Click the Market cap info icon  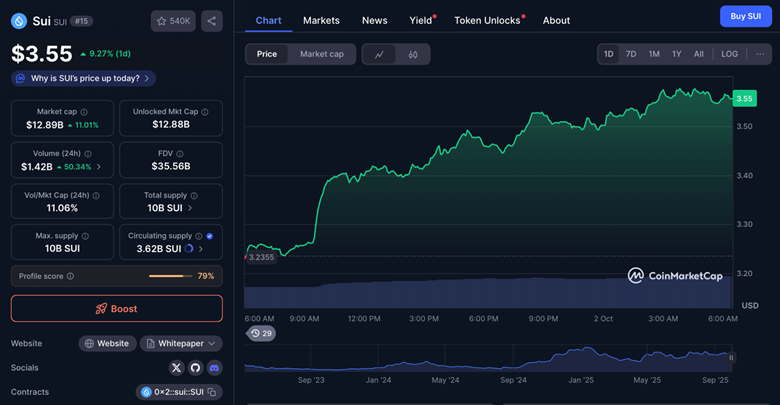[x=83, y=112]
